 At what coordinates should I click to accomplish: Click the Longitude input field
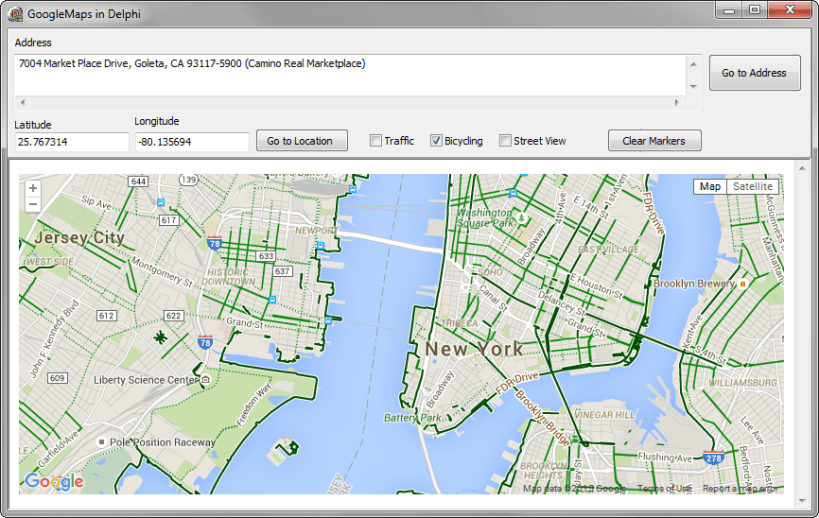click(x=192, y=142)
